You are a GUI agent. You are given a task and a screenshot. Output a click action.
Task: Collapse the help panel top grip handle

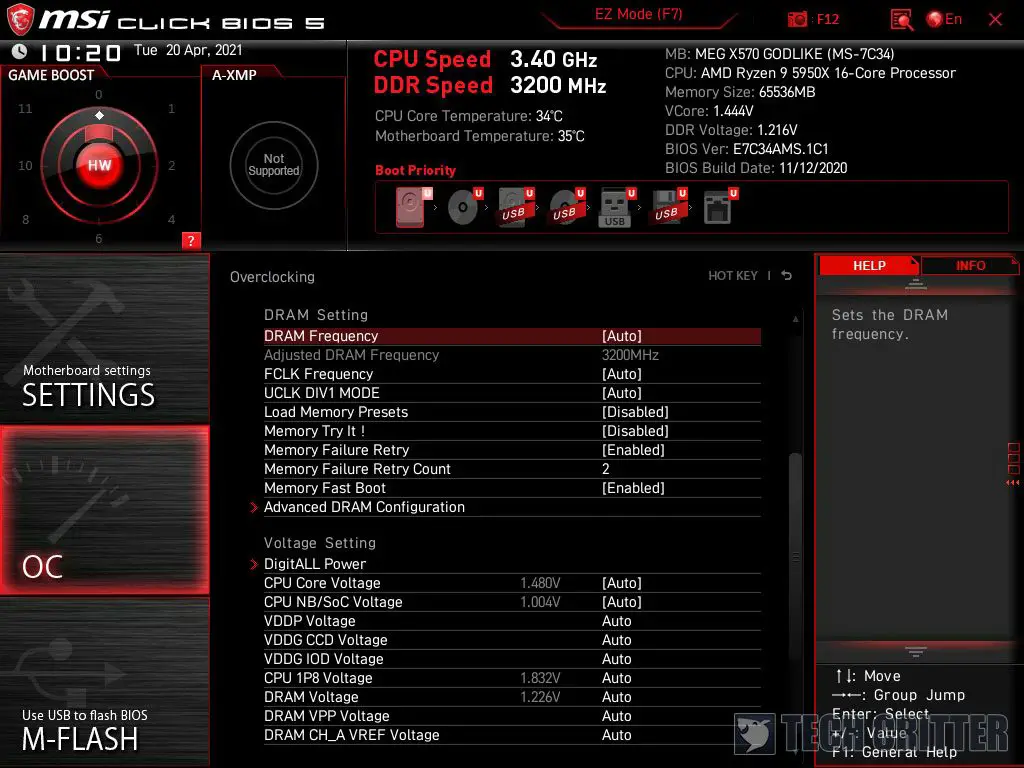point(916,284)
